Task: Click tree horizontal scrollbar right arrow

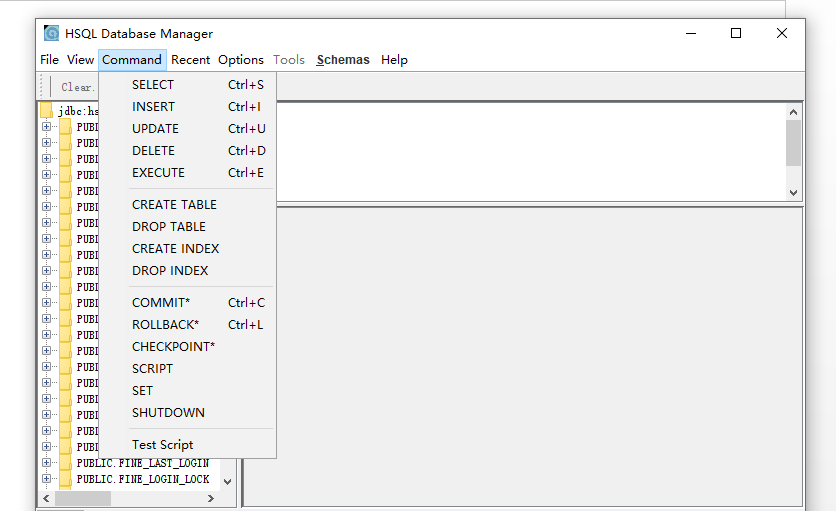Action: 211,498
